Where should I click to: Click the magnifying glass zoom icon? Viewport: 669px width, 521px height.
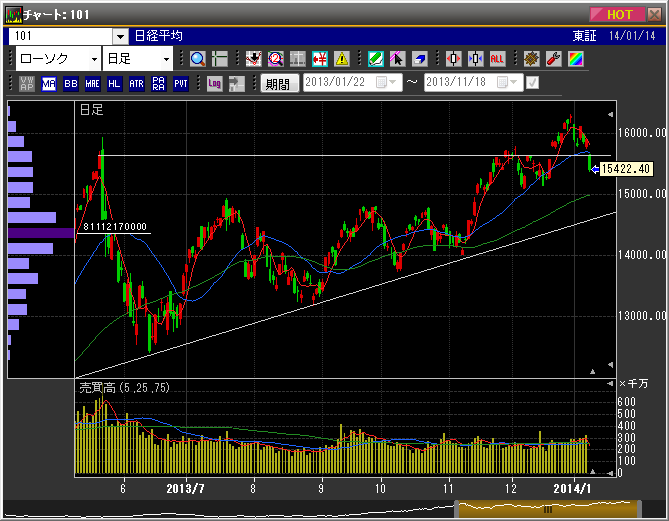point(197,59)
